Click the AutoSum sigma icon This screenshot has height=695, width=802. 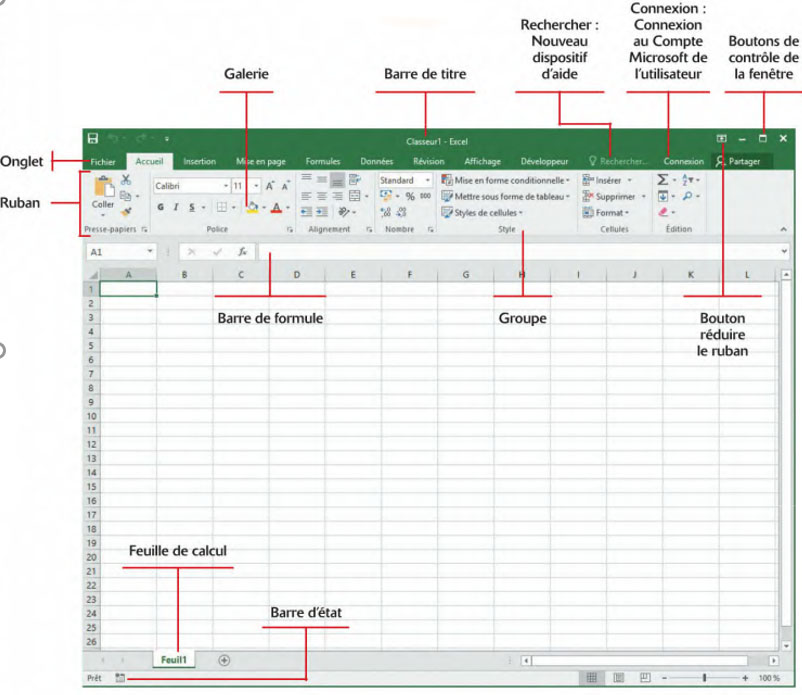(663, 180)
